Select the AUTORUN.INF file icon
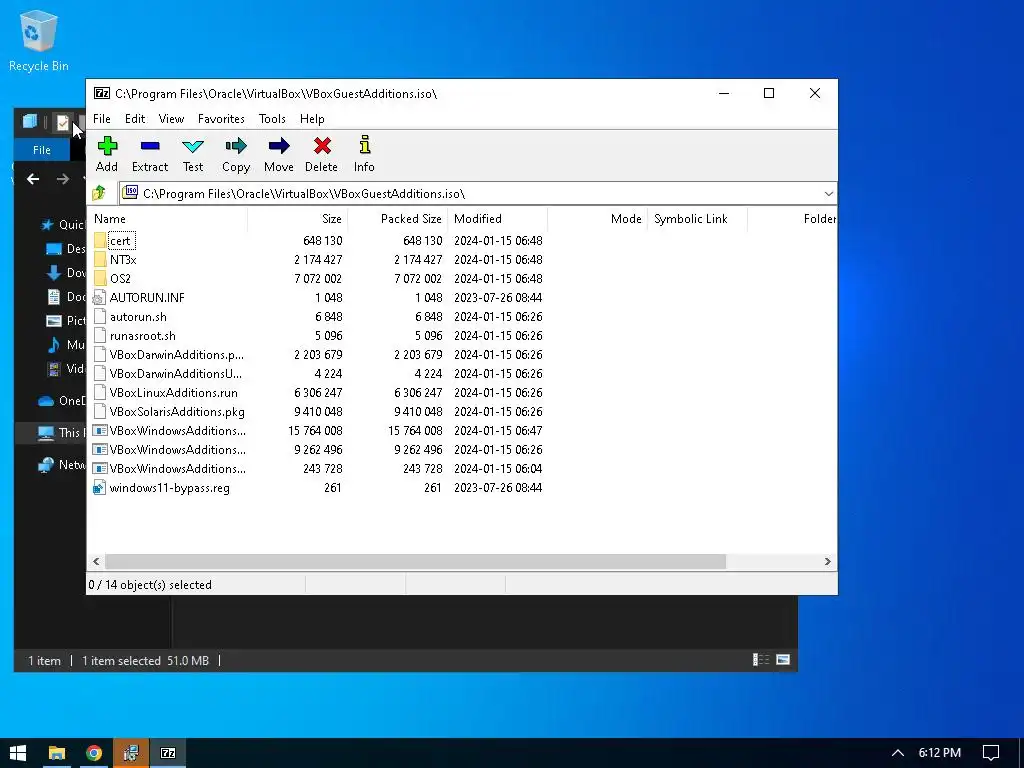 point(99,298)
